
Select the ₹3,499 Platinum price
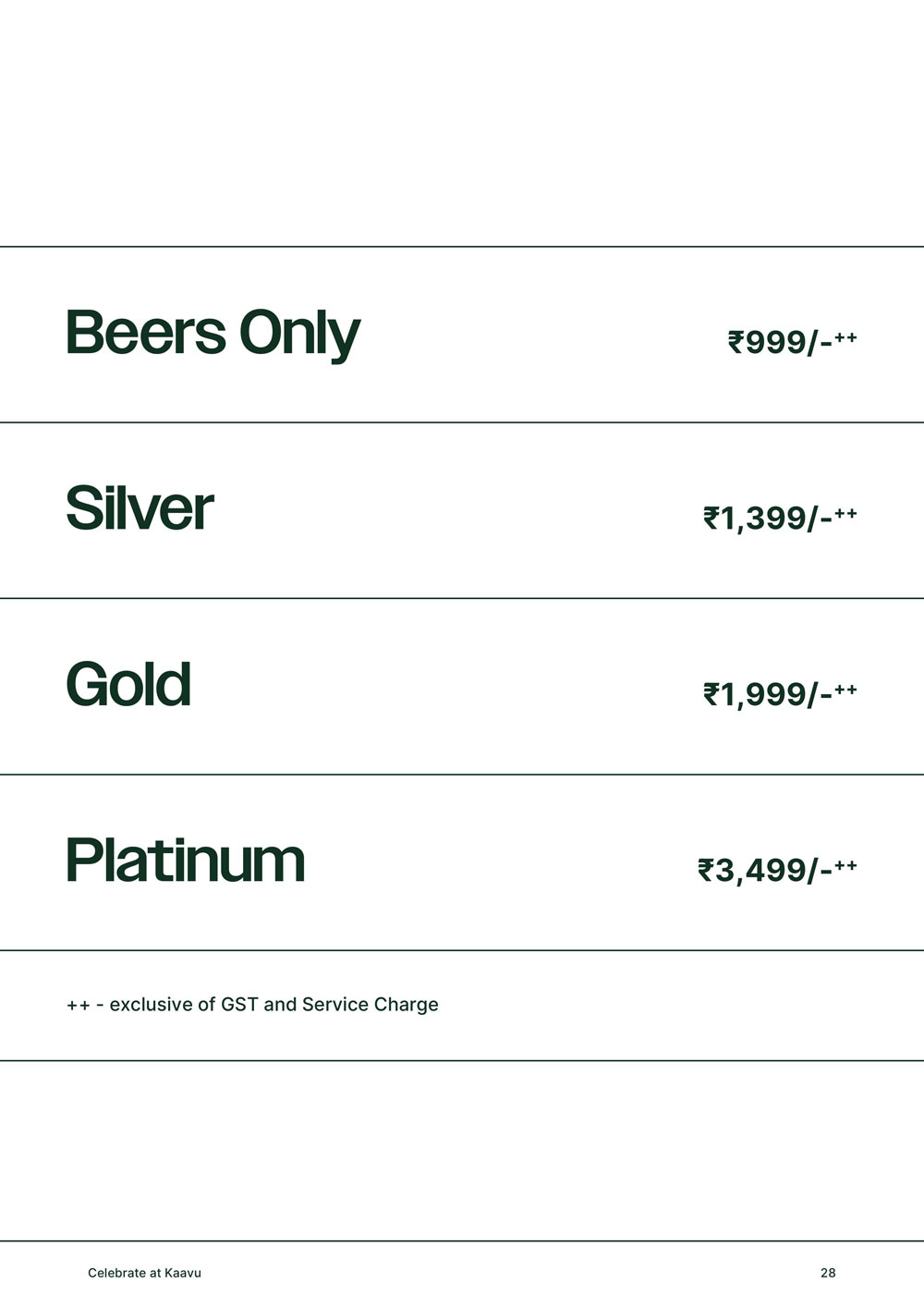point(766,871)
